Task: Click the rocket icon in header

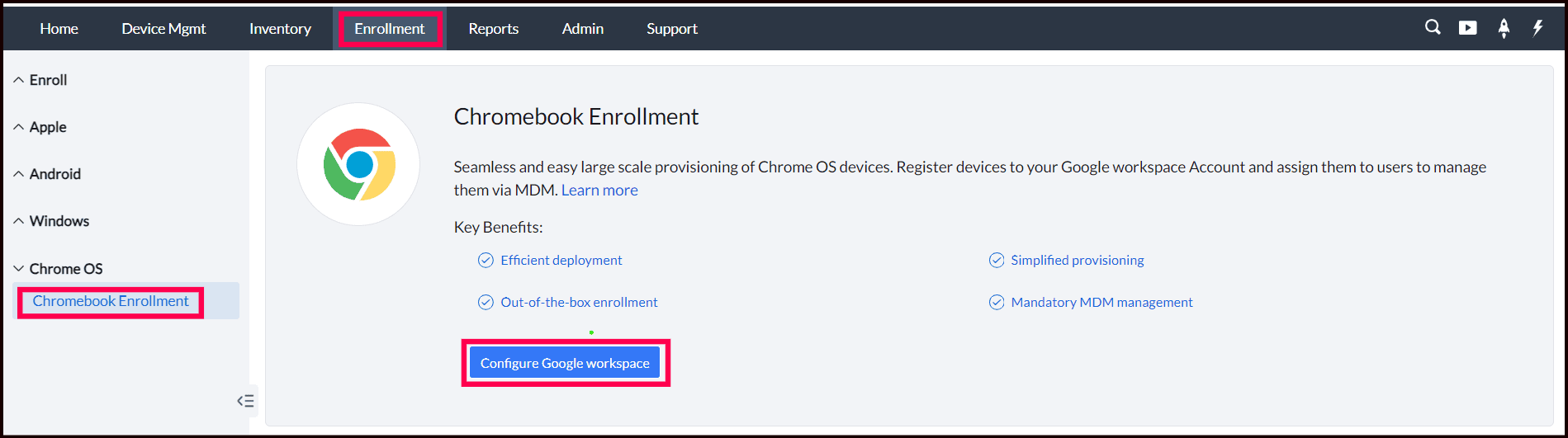Action: [x=1504, y=28]
